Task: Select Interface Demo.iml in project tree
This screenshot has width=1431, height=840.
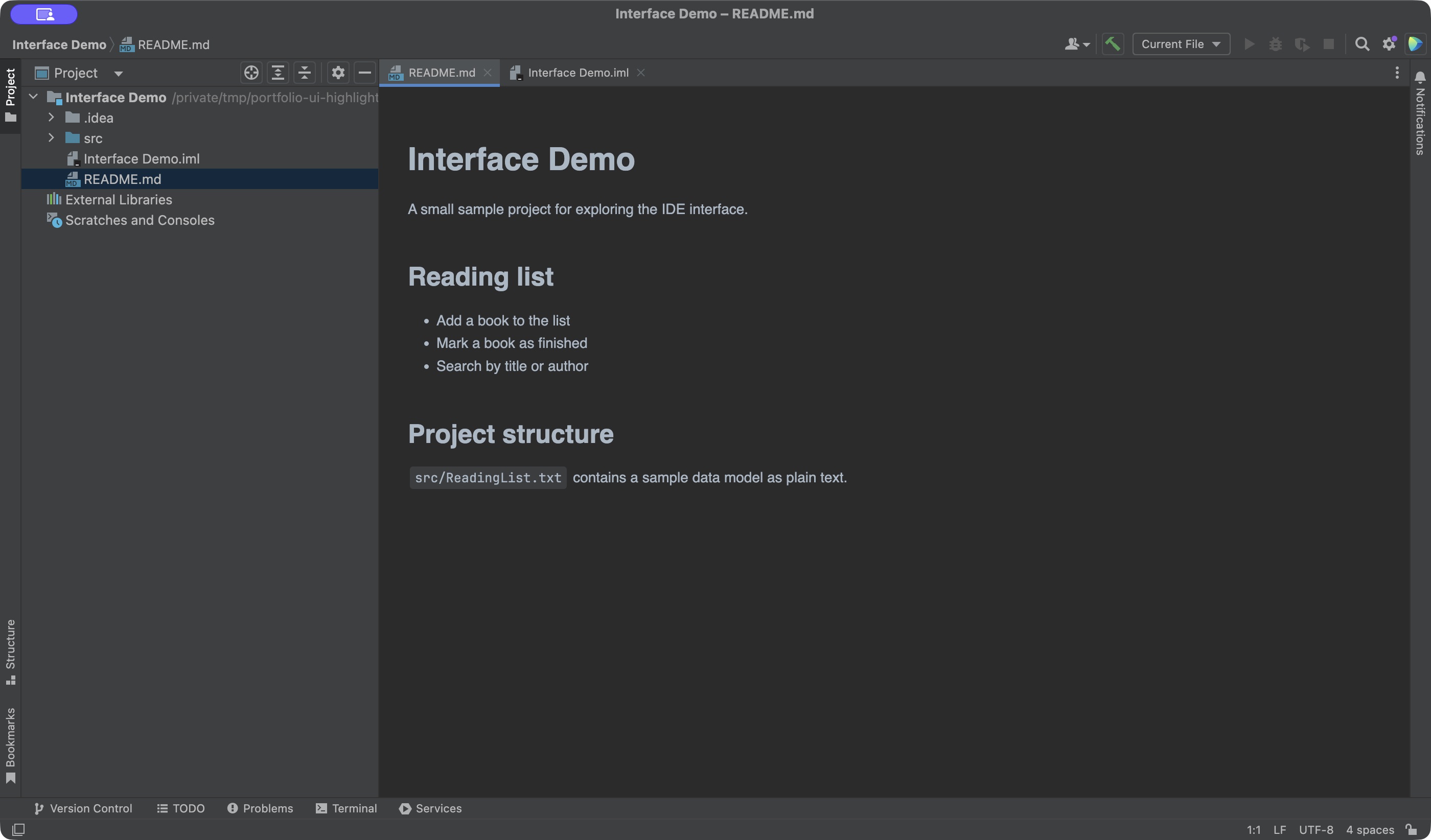Action: [x=200, y=158]
